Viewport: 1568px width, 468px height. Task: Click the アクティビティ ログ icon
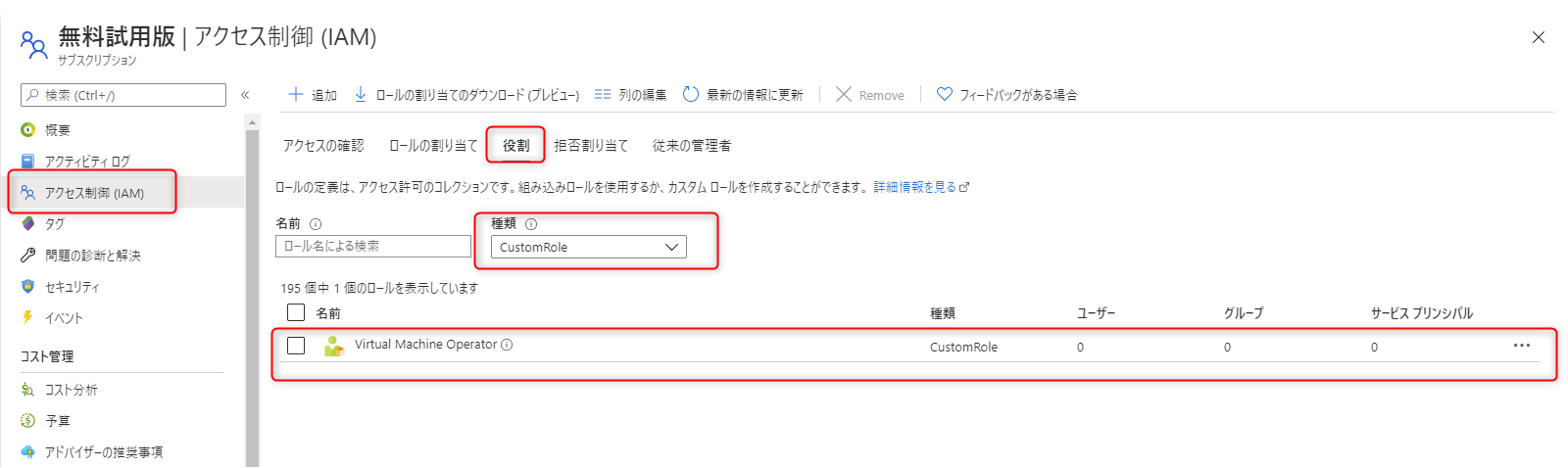pos(27,162)
